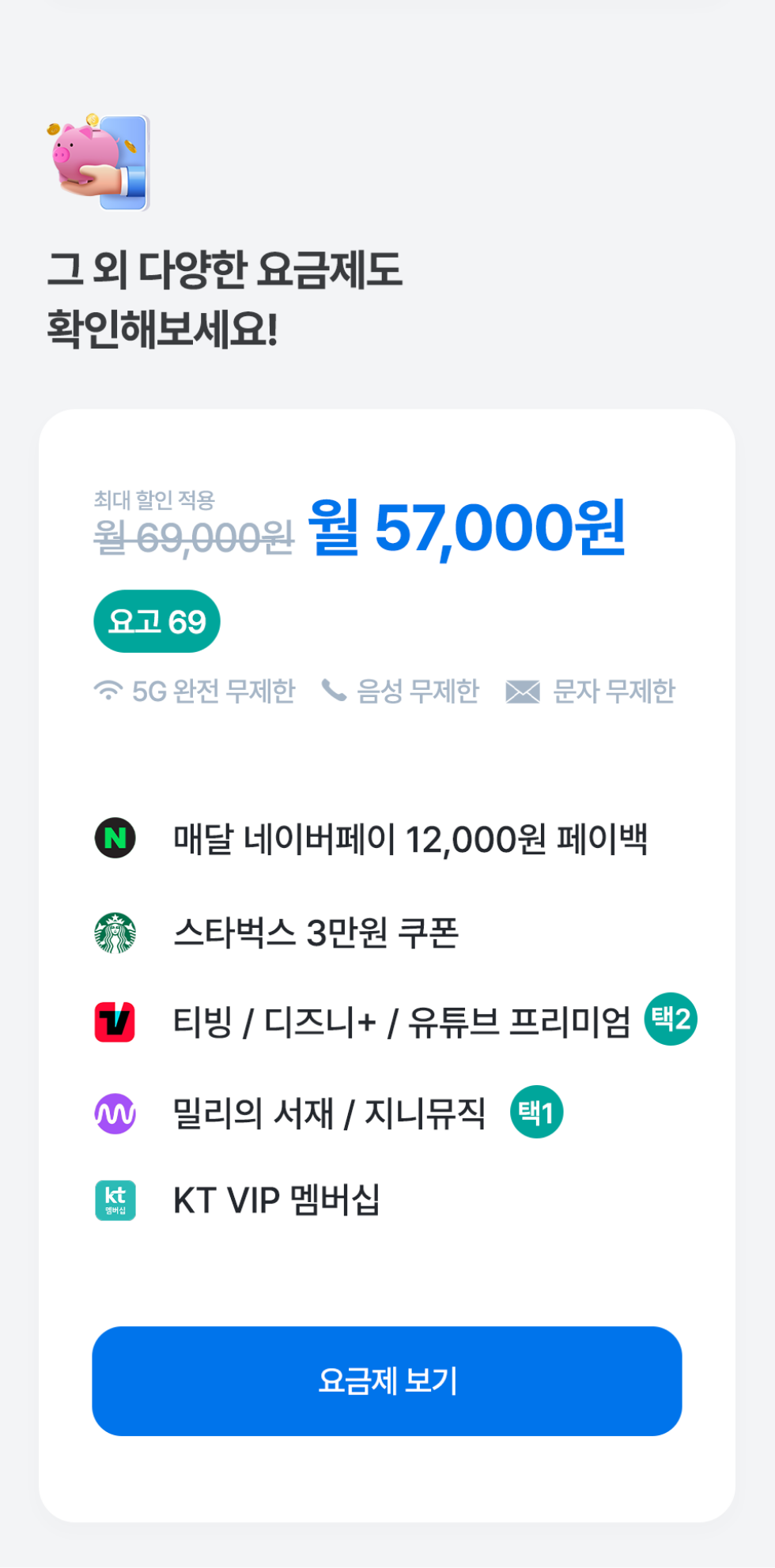Click the crossed-out 월 69,000원 price
The height and width of the screenshot is (1568, 775).
click(x=194, y=539)
